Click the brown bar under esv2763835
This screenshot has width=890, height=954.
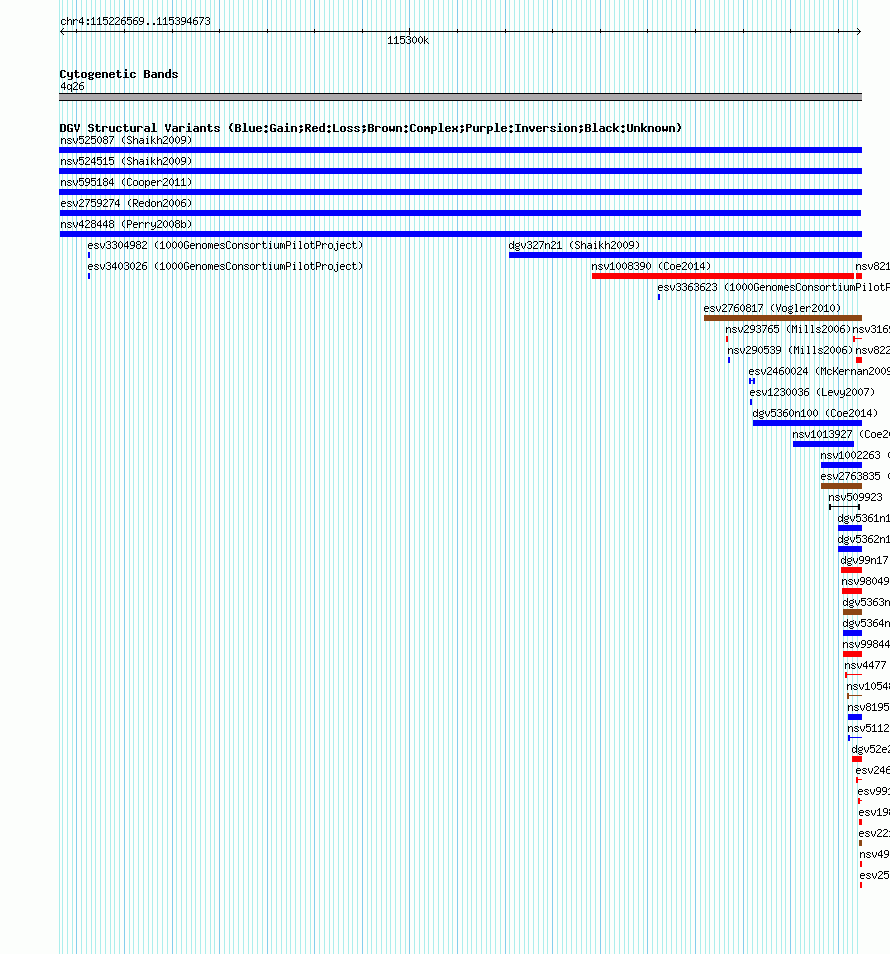click(841, 486)
